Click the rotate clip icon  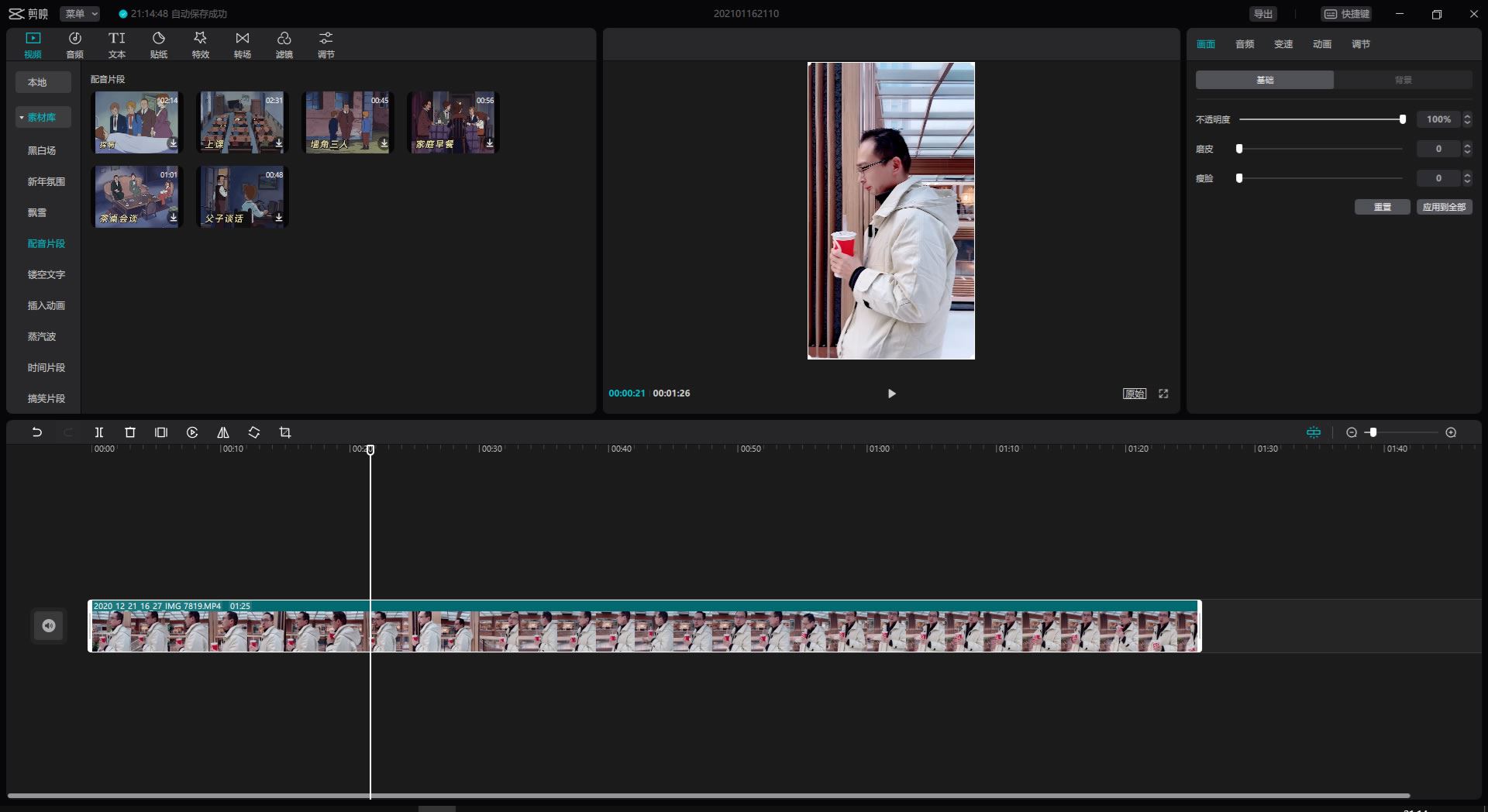coord(254,432)
